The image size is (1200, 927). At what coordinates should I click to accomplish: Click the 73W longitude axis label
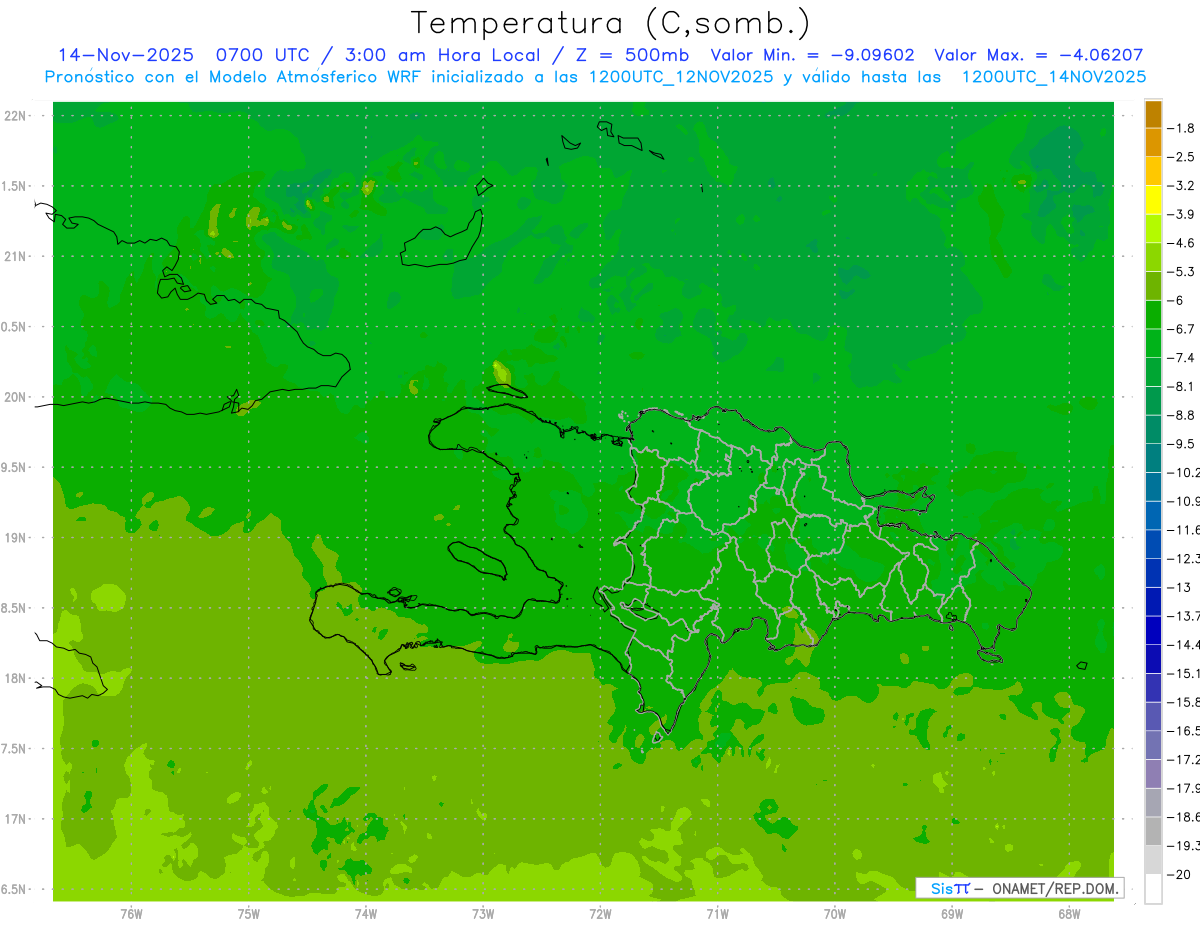click(x=483, y=913)
